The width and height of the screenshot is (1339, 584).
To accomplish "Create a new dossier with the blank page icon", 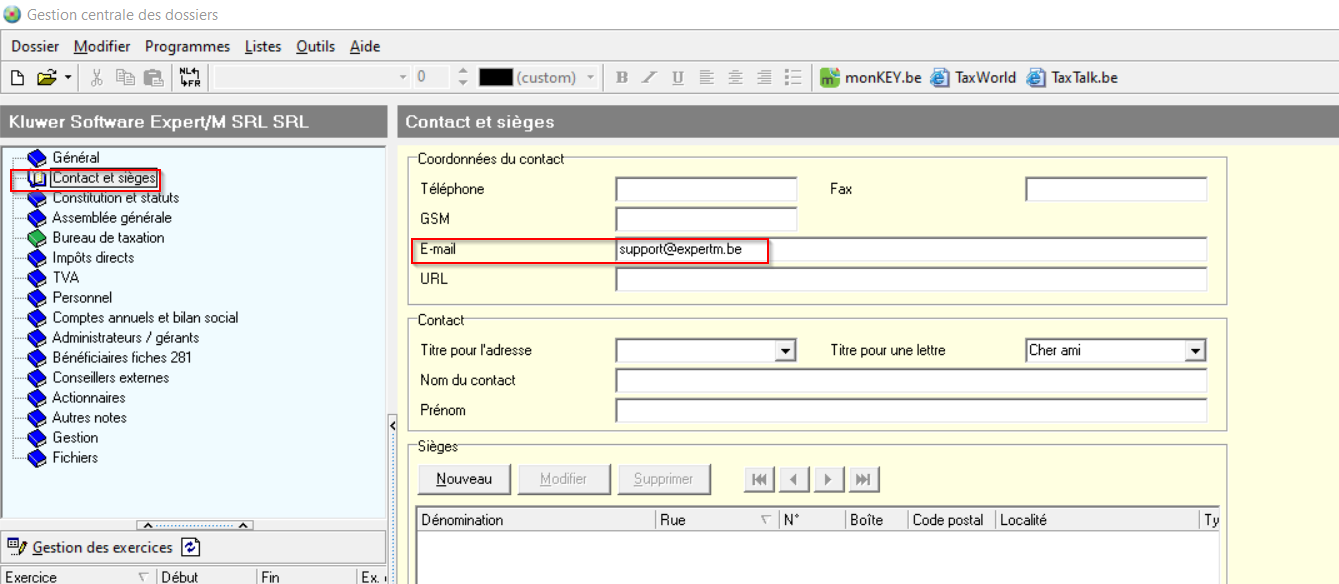I will click(18, 77).
